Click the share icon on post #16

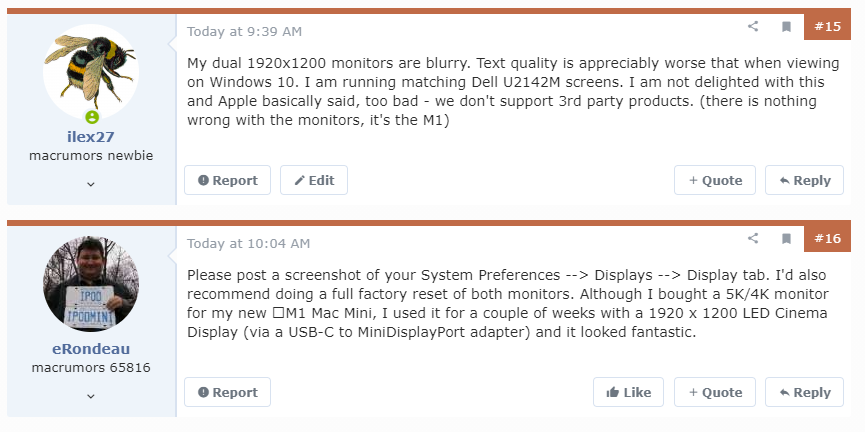click(x=753, y=239)
